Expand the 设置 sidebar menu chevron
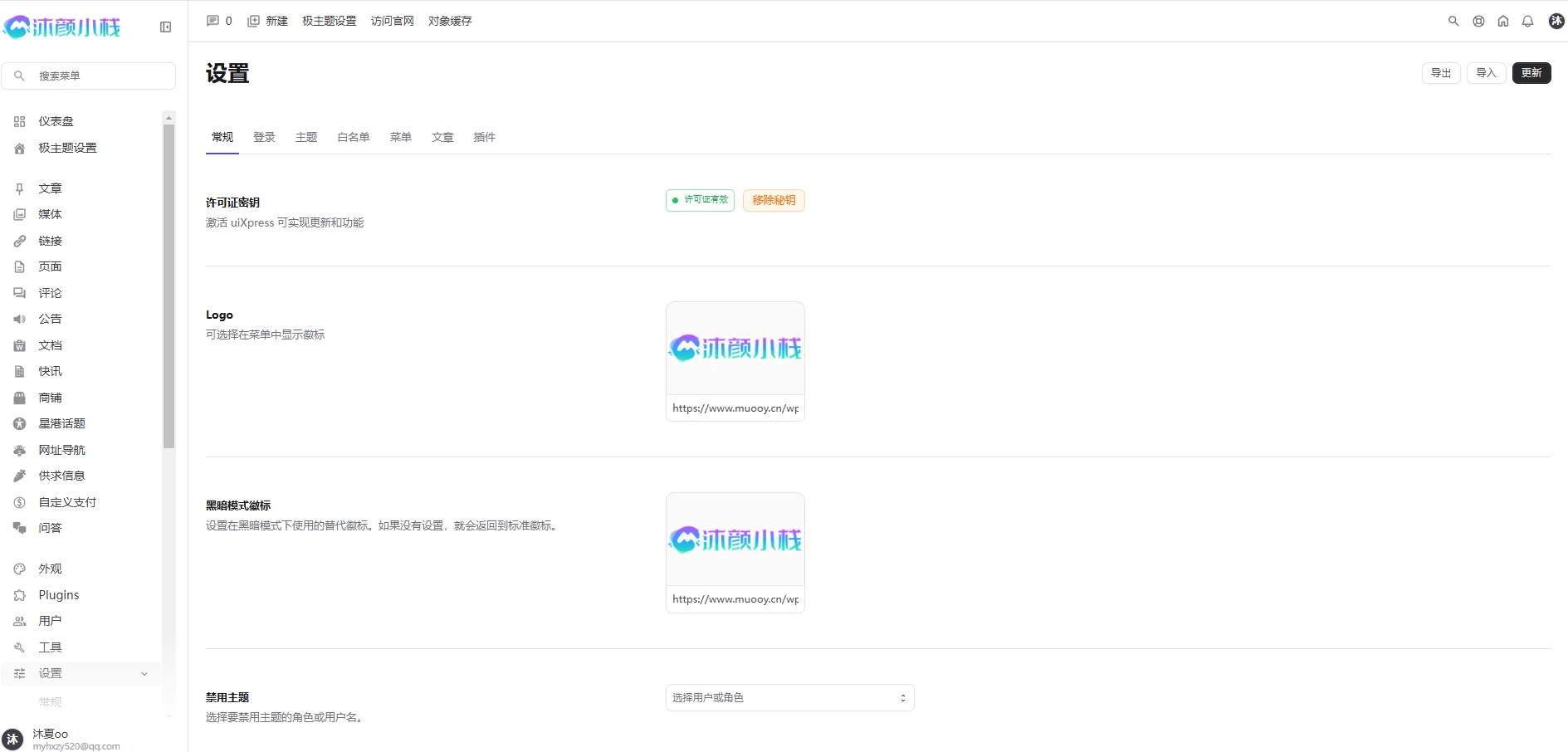1568x752 pixels. coord(144,674)
